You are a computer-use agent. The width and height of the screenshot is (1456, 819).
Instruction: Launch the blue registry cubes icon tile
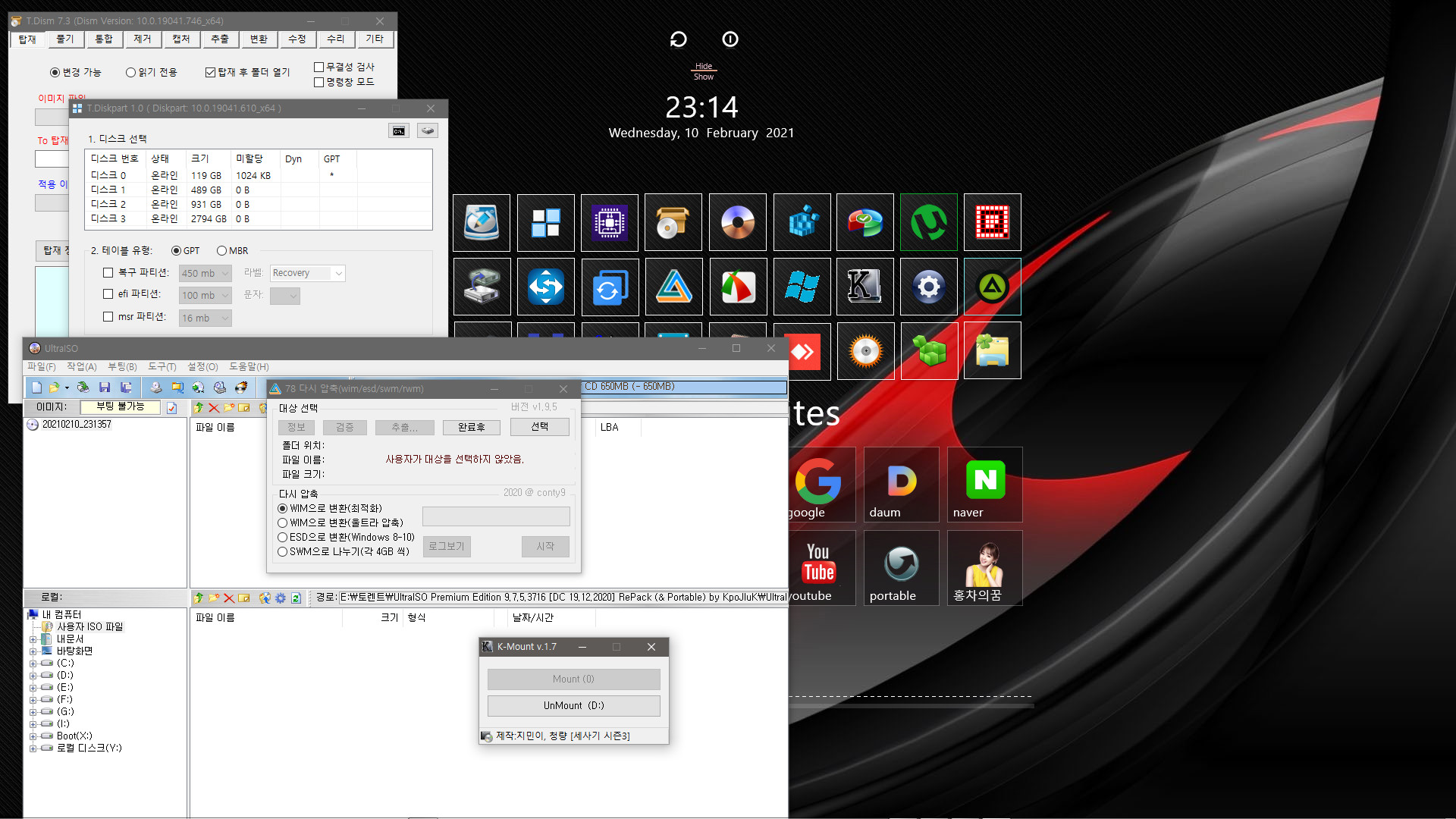(802, 222)
